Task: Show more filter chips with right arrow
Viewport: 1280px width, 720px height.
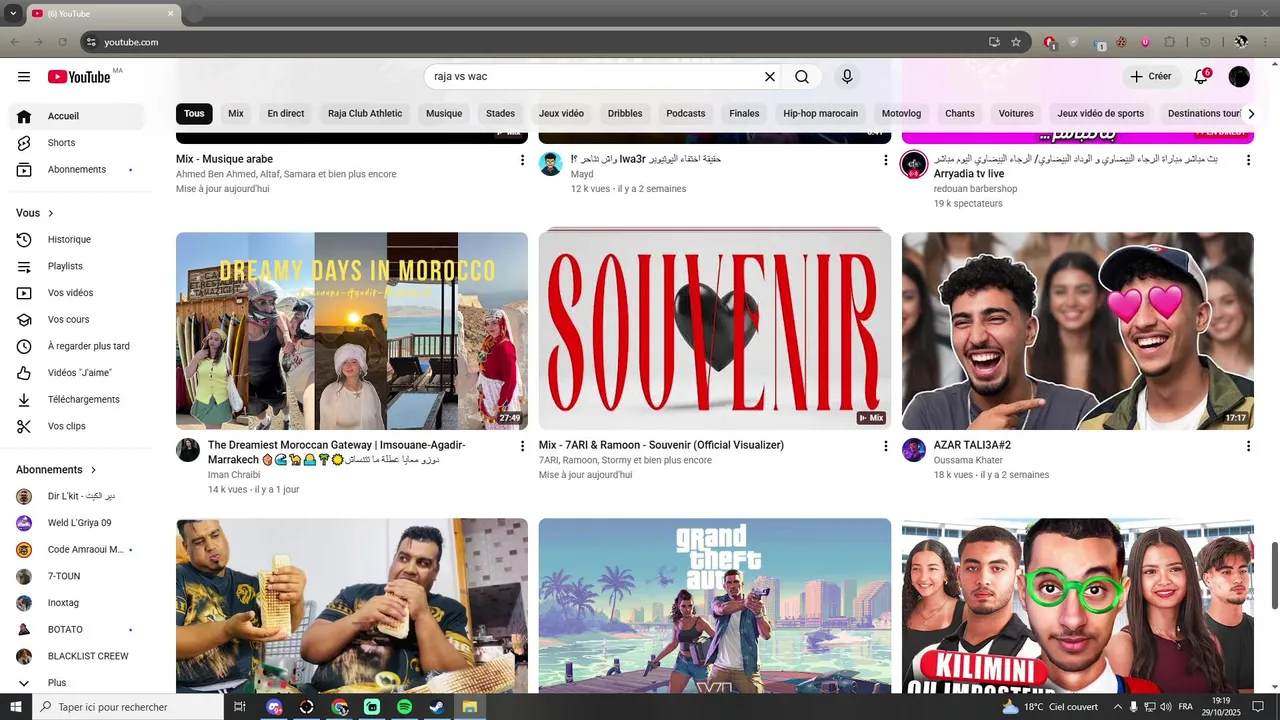Action: point(1250,114)
